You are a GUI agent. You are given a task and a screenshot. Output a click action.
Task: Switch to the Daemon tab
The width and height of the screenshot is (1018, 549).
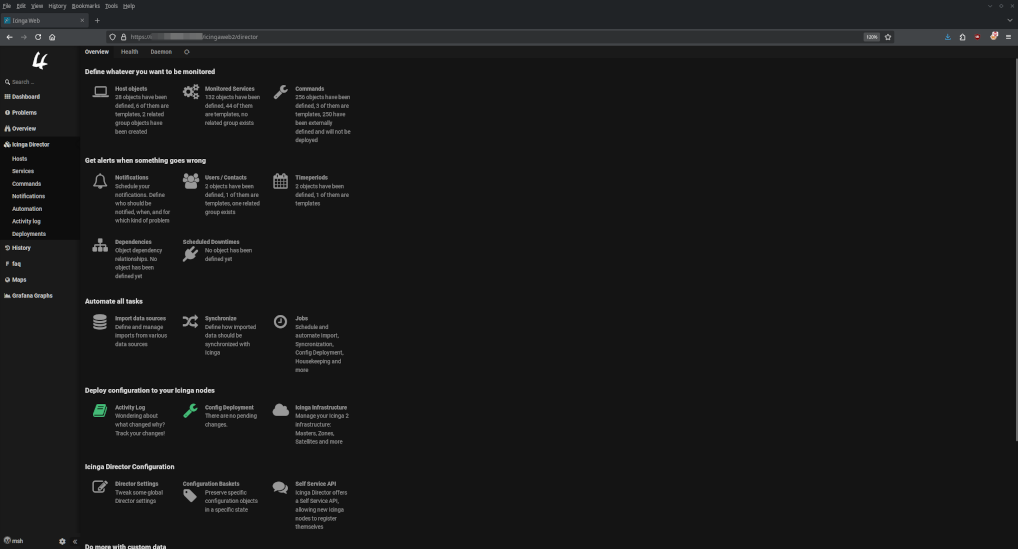coord(161,52)
